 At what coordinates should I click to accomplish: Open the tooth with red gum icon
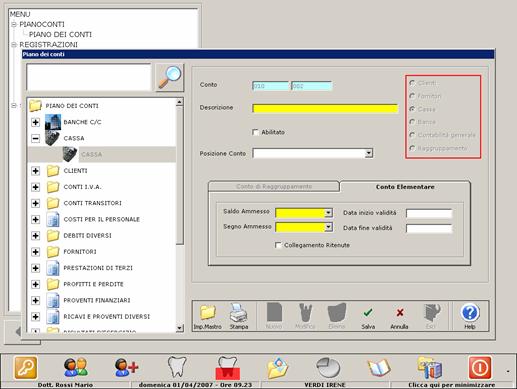(x=228, y=368)
